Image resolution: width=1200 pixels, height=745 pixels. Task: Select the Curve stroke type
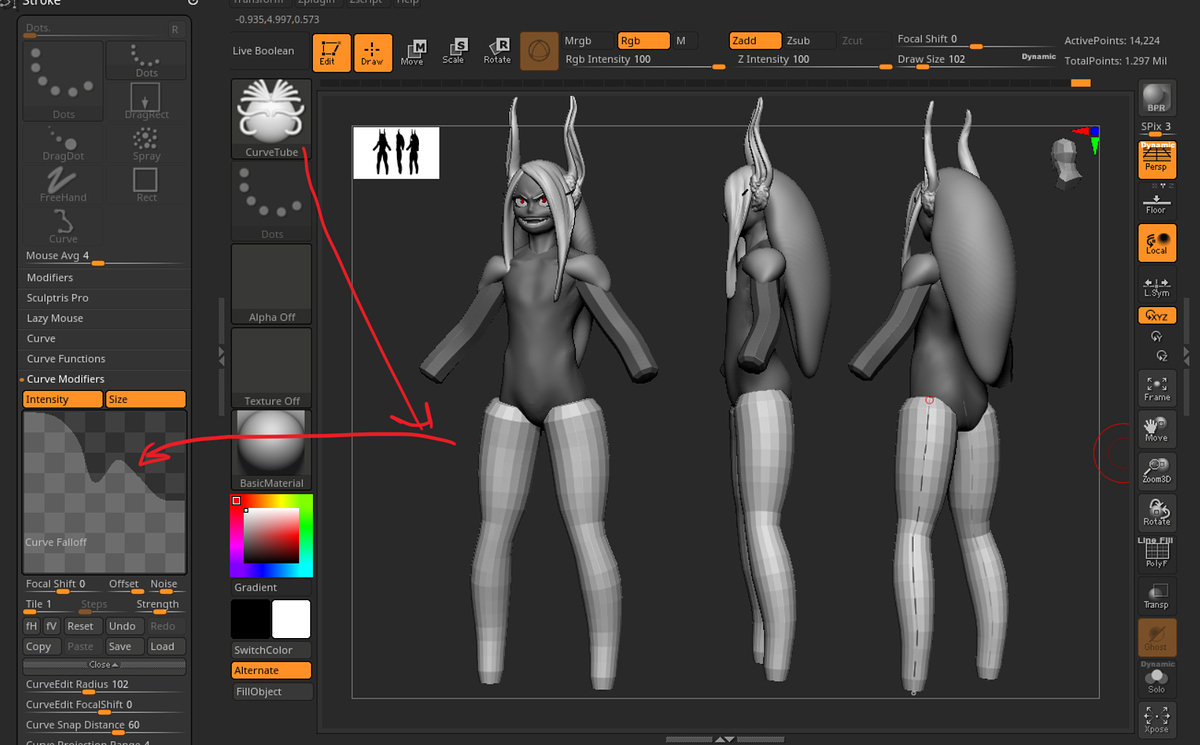tap(63, 225)
